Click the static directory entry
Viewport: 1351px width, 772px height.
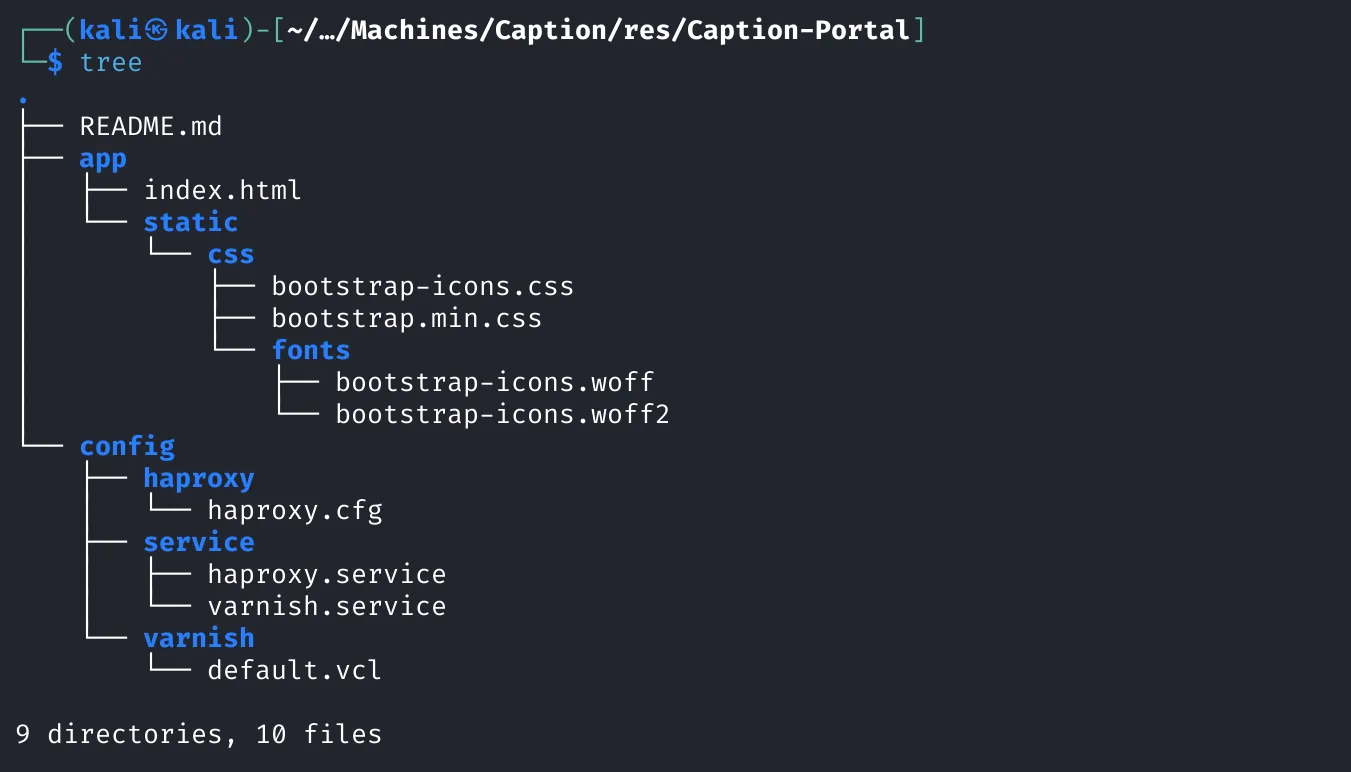[x=191, y=222]
